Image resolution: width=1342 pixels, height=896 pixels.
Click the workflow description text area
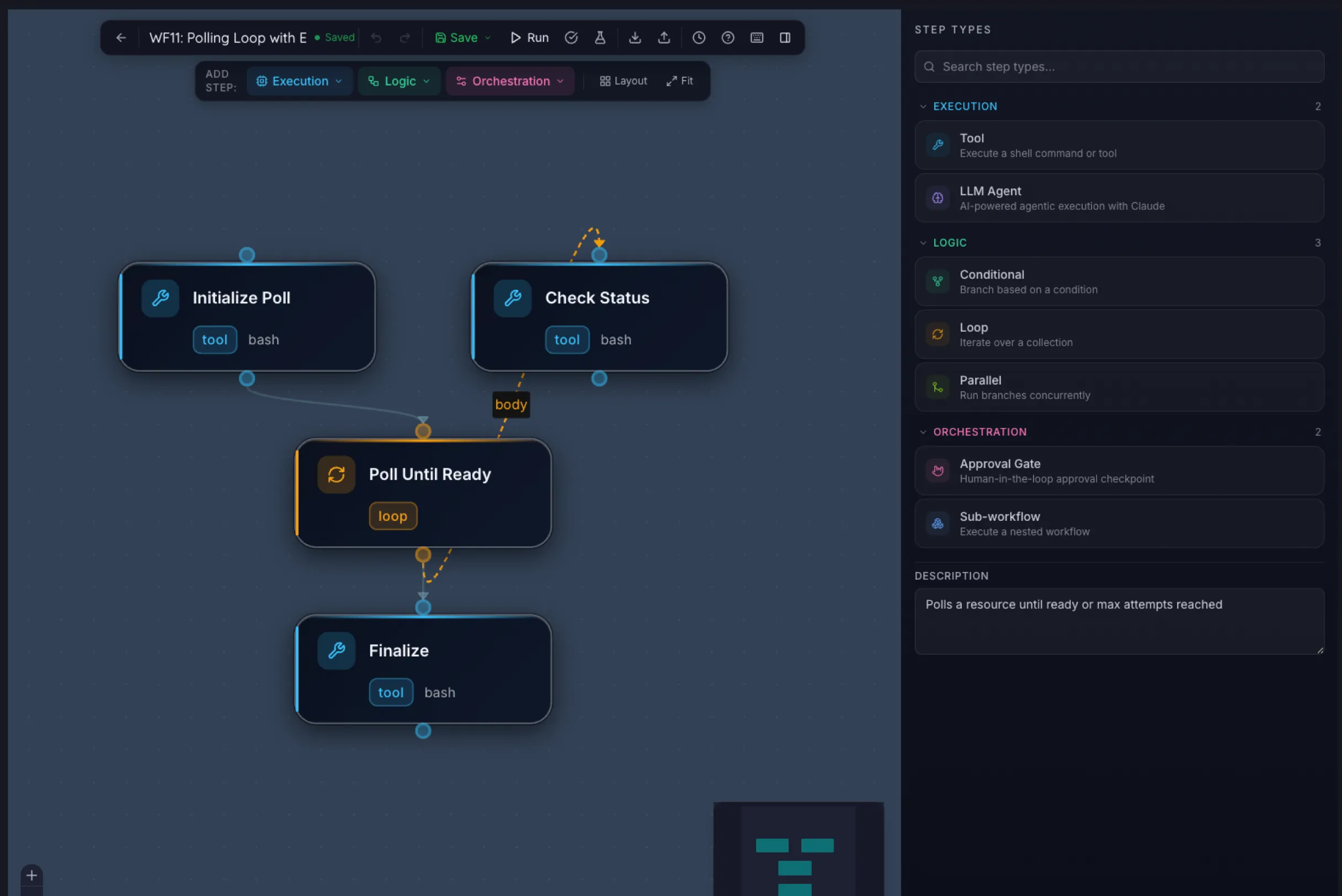[1119, 621]
